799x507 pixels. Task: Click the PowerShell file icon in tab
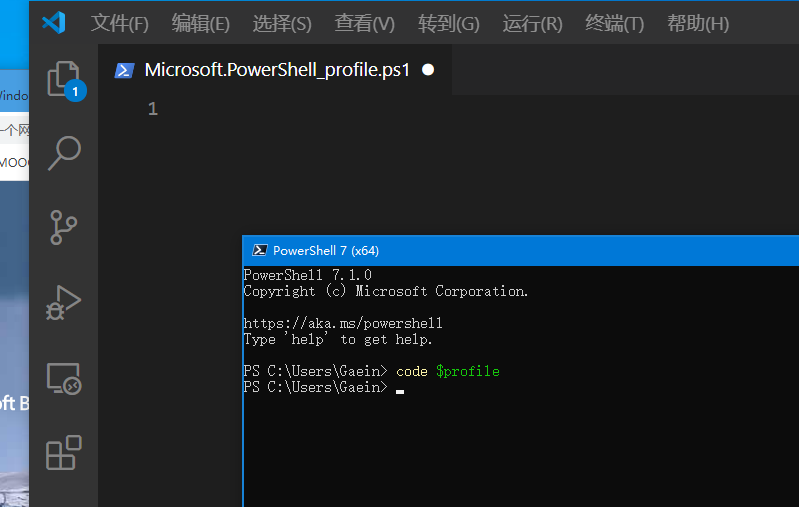pos(124,70)
